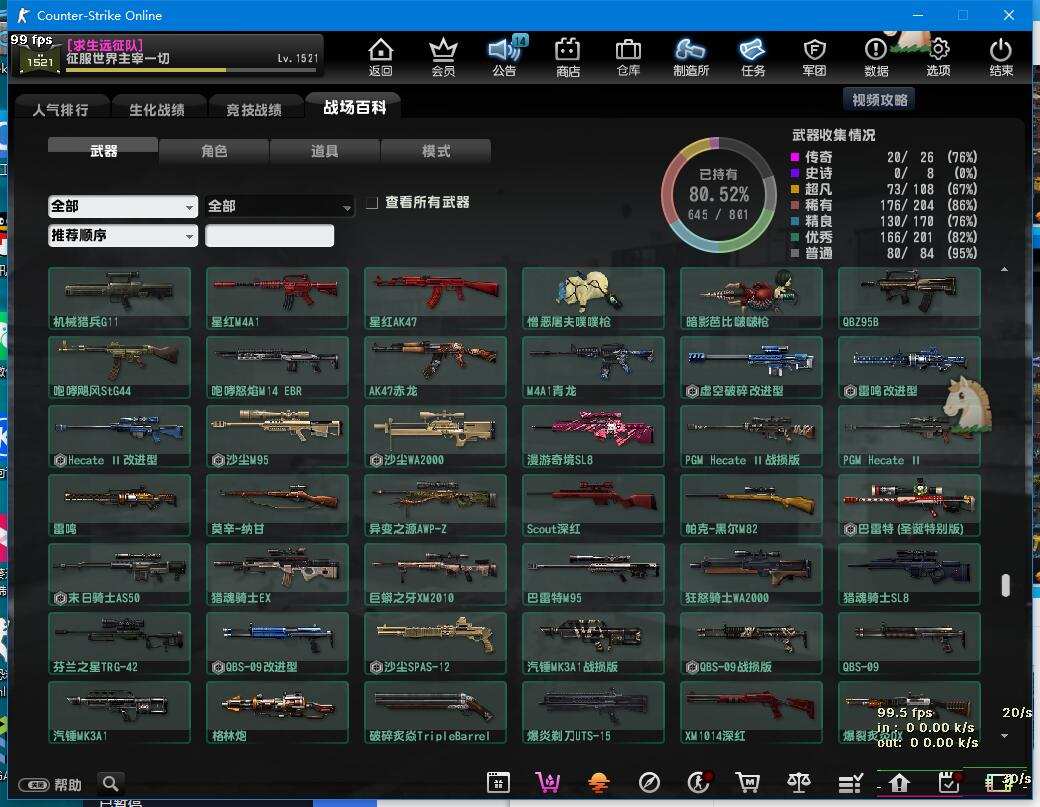Open the M shopping cart icon
The height and width of the screenshot is (807, 1040).
coord(748,783)
